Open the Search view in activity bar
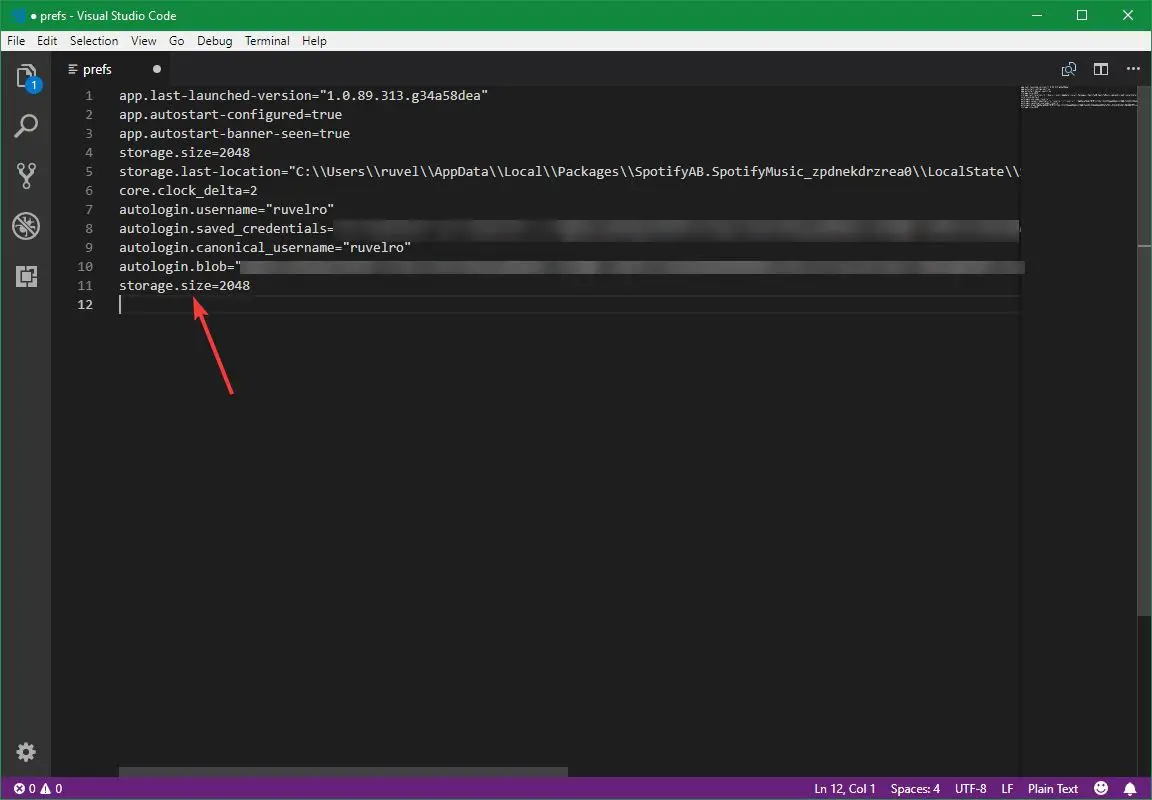The image size is (1152, 800). click(x=26, y=126)
